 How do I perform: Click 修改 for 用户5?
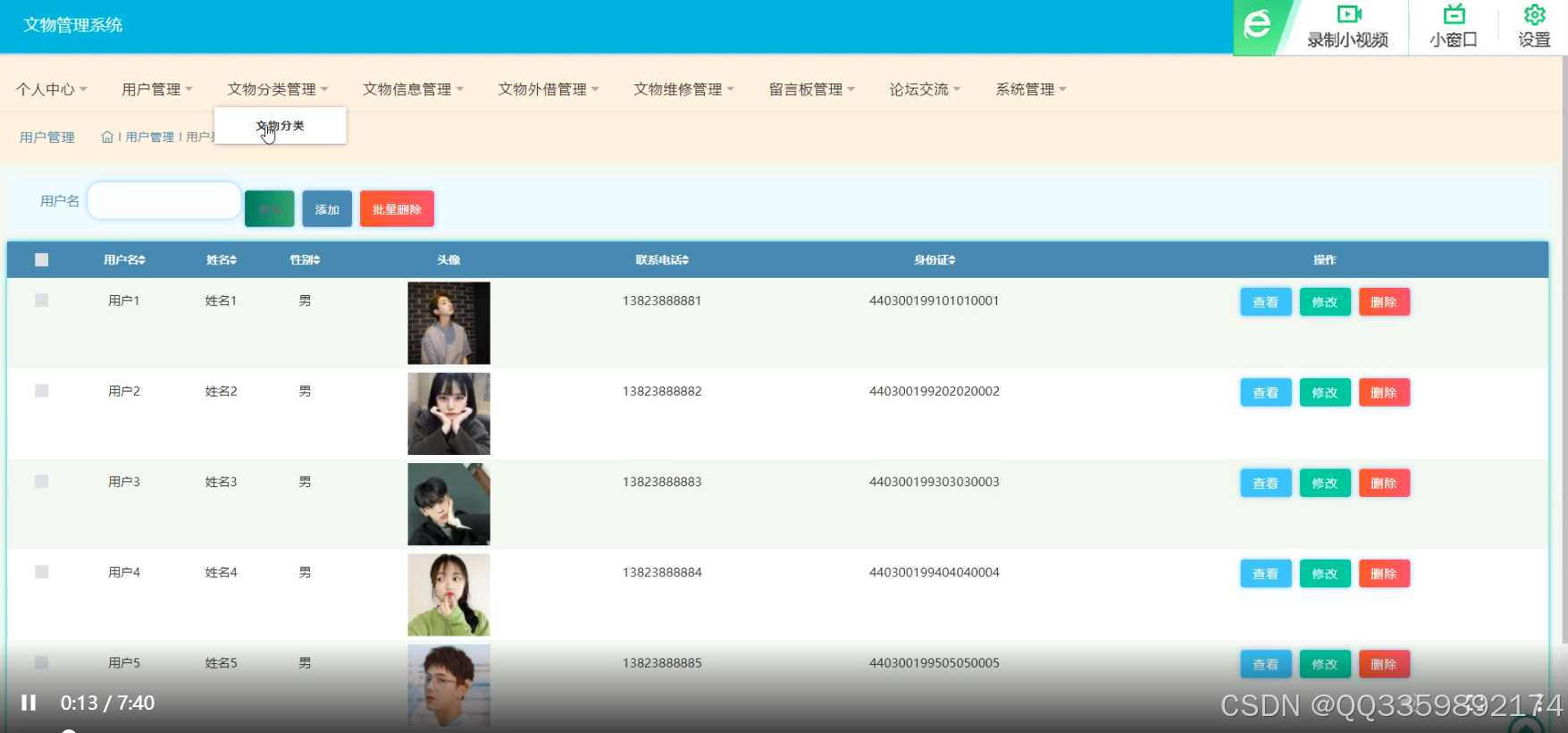[x=1325, y=664]
